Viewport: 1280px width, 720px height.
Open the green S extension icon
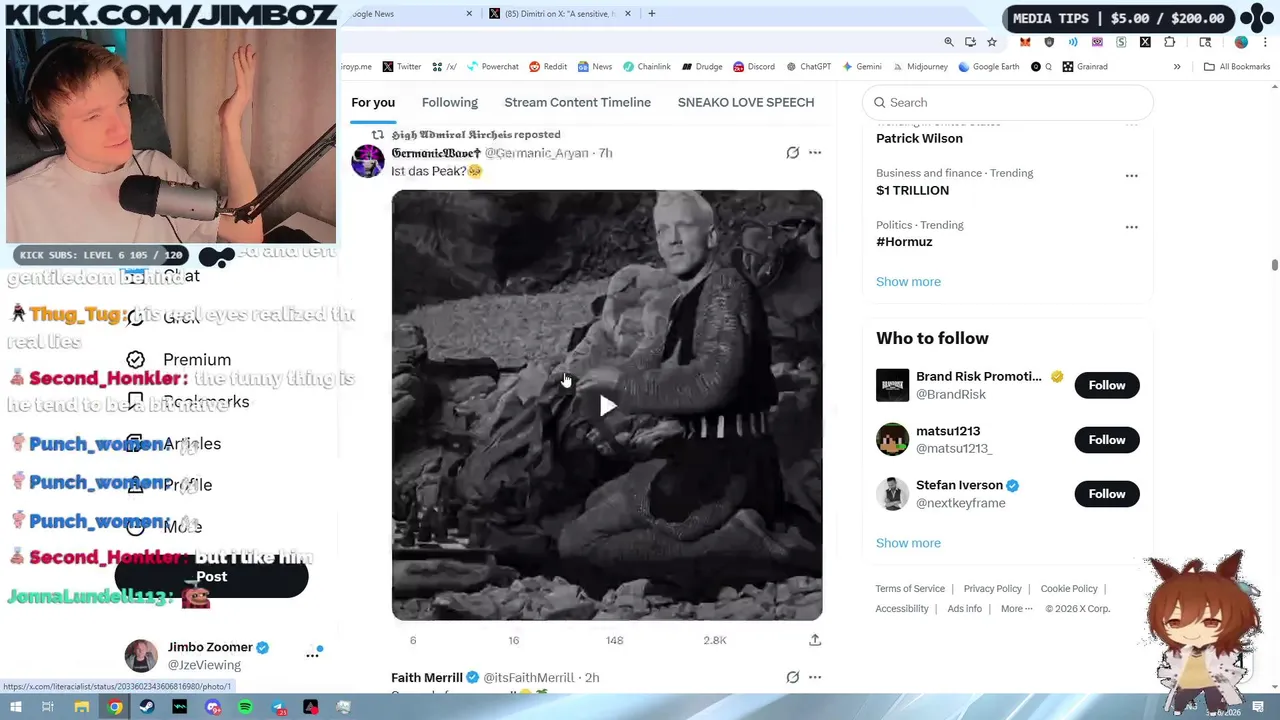point(1121,42)
